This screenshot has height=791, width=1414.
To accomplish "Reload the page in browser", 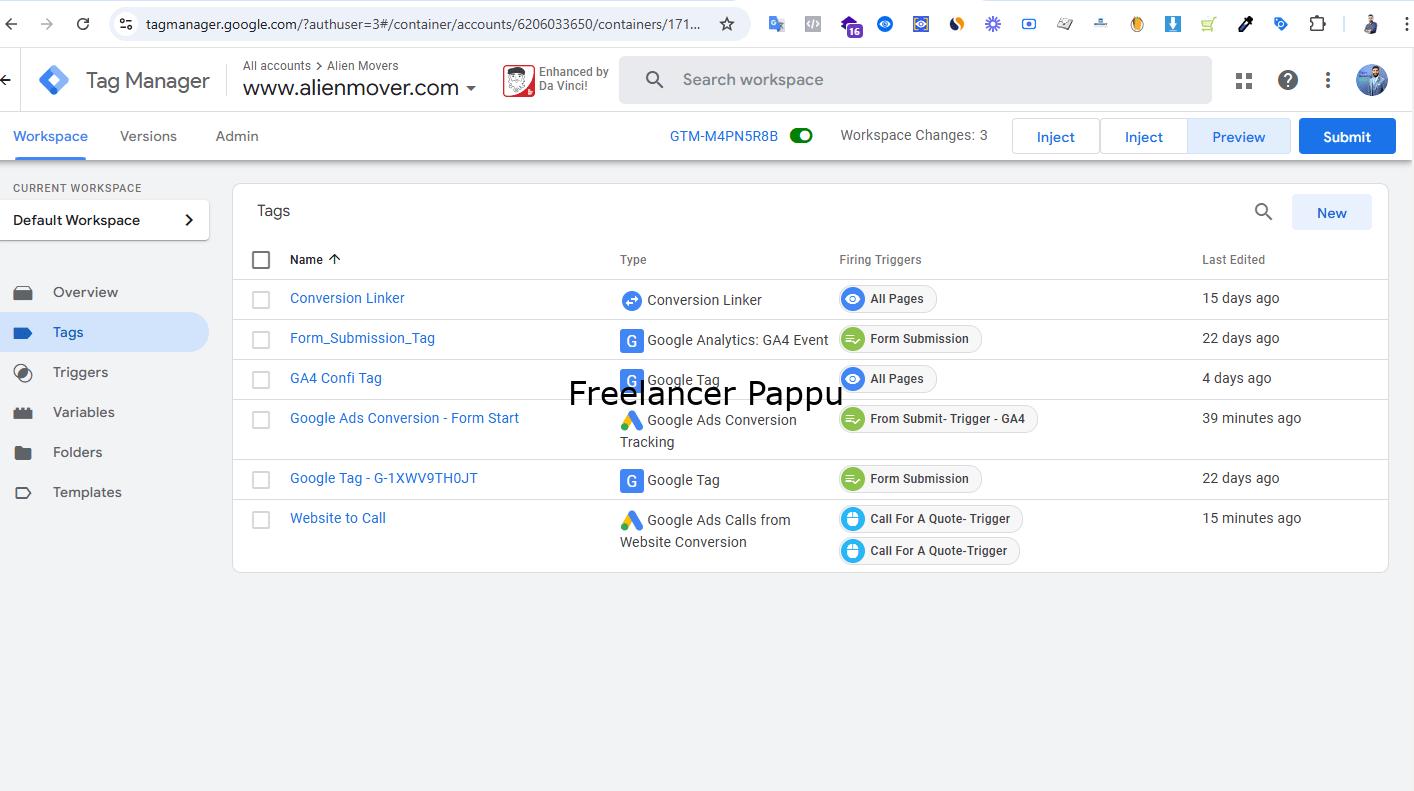I will (83, 24).
